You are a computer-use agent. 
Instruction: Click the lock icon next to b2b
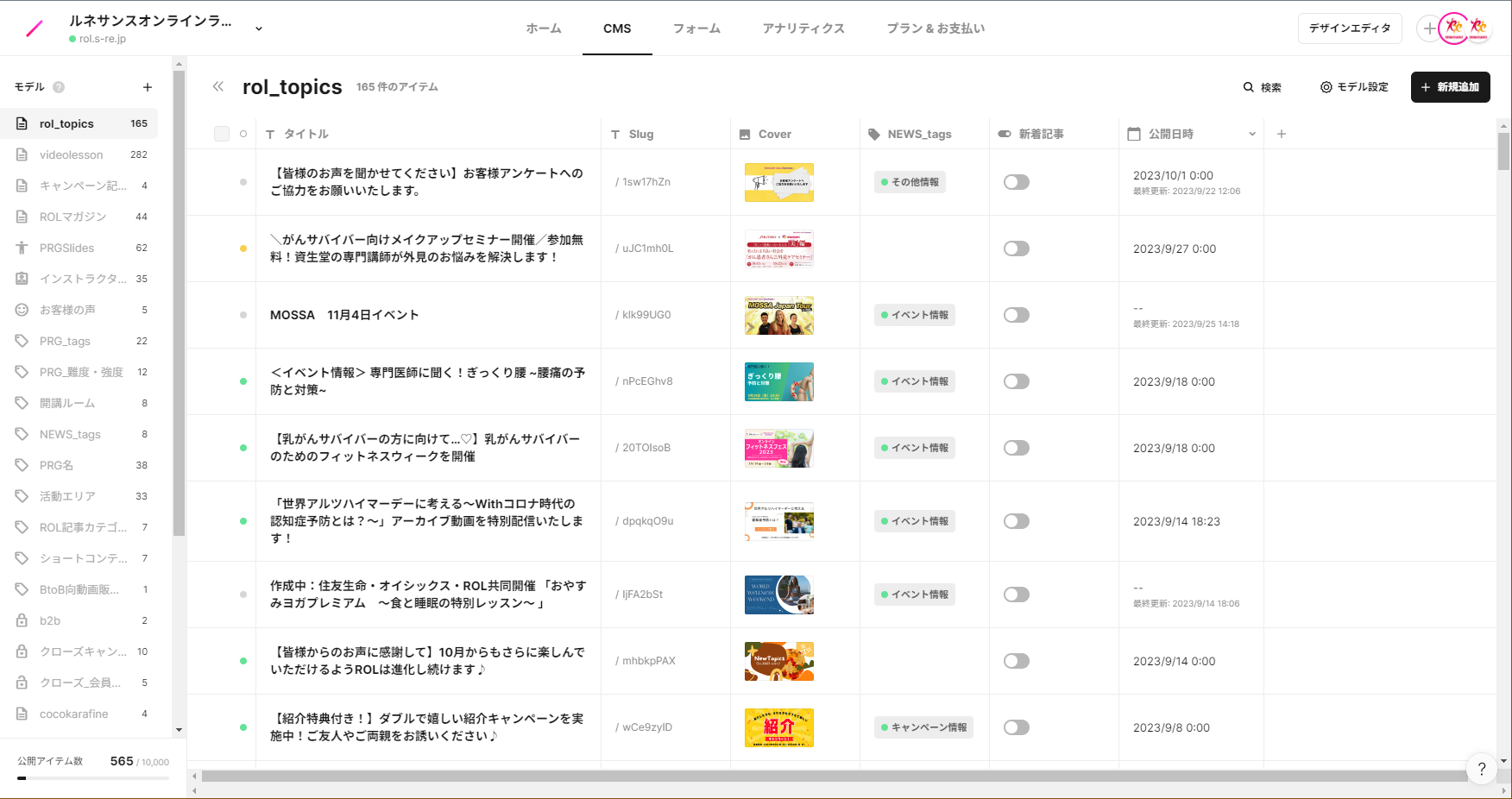click(22, 621)
